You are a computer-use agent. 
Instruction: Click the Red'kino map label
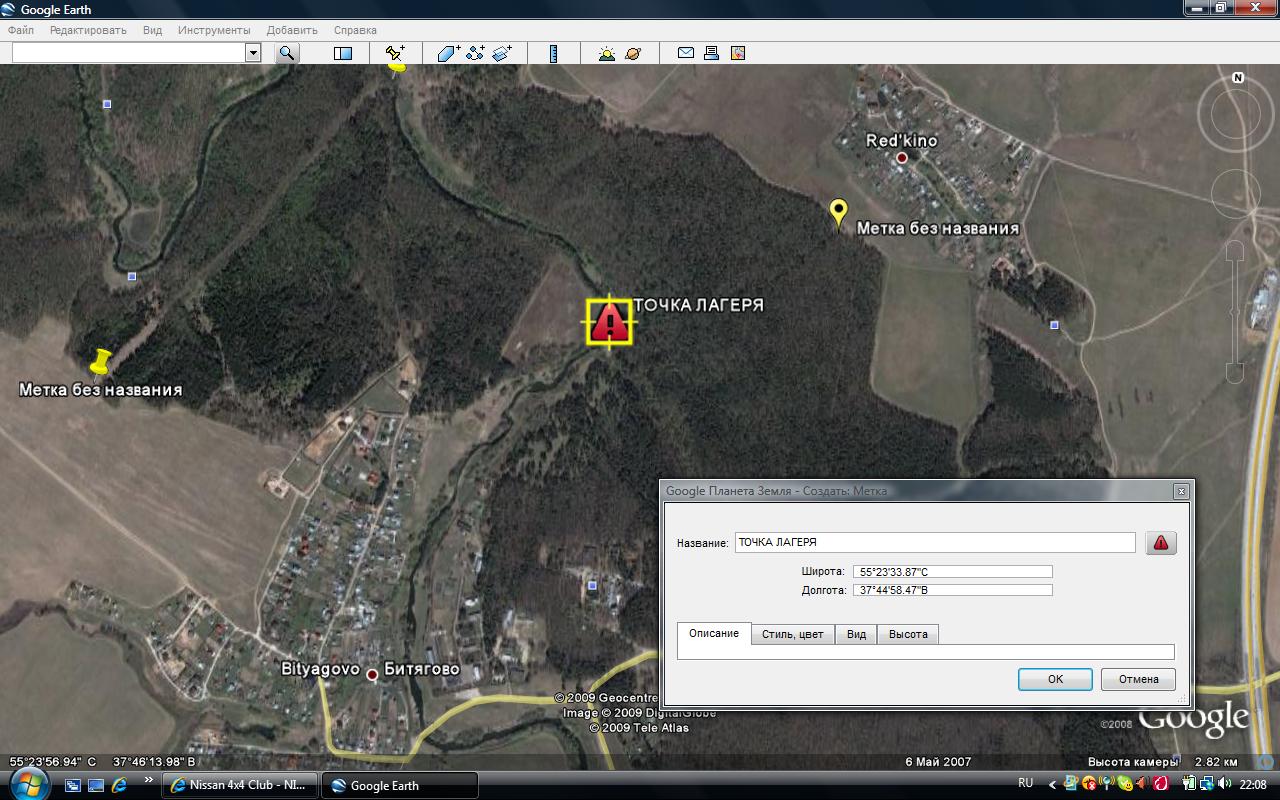click(902, 141)
